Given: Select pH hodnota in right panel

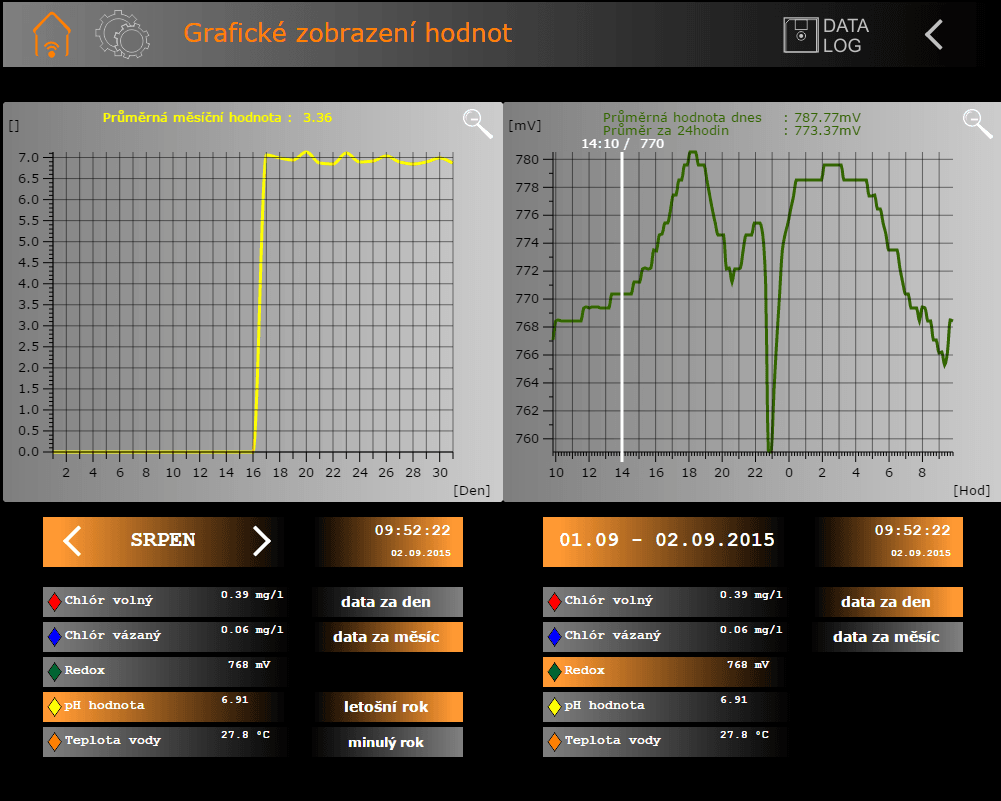Looking at the screenshot, I should pos(663,707).
